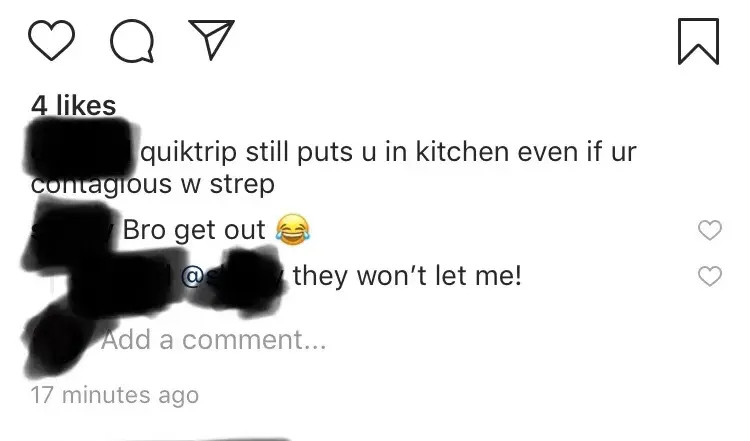The width and height of the screenshot is (750, 441).
Task: Save the post with the bookmark icon
Action: 698,41
